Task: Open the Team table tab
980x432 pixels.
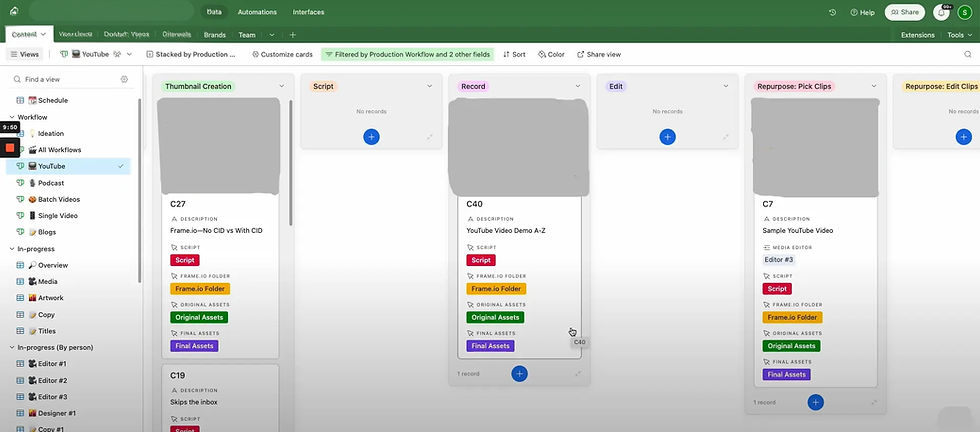Action: tap(247, 35)
